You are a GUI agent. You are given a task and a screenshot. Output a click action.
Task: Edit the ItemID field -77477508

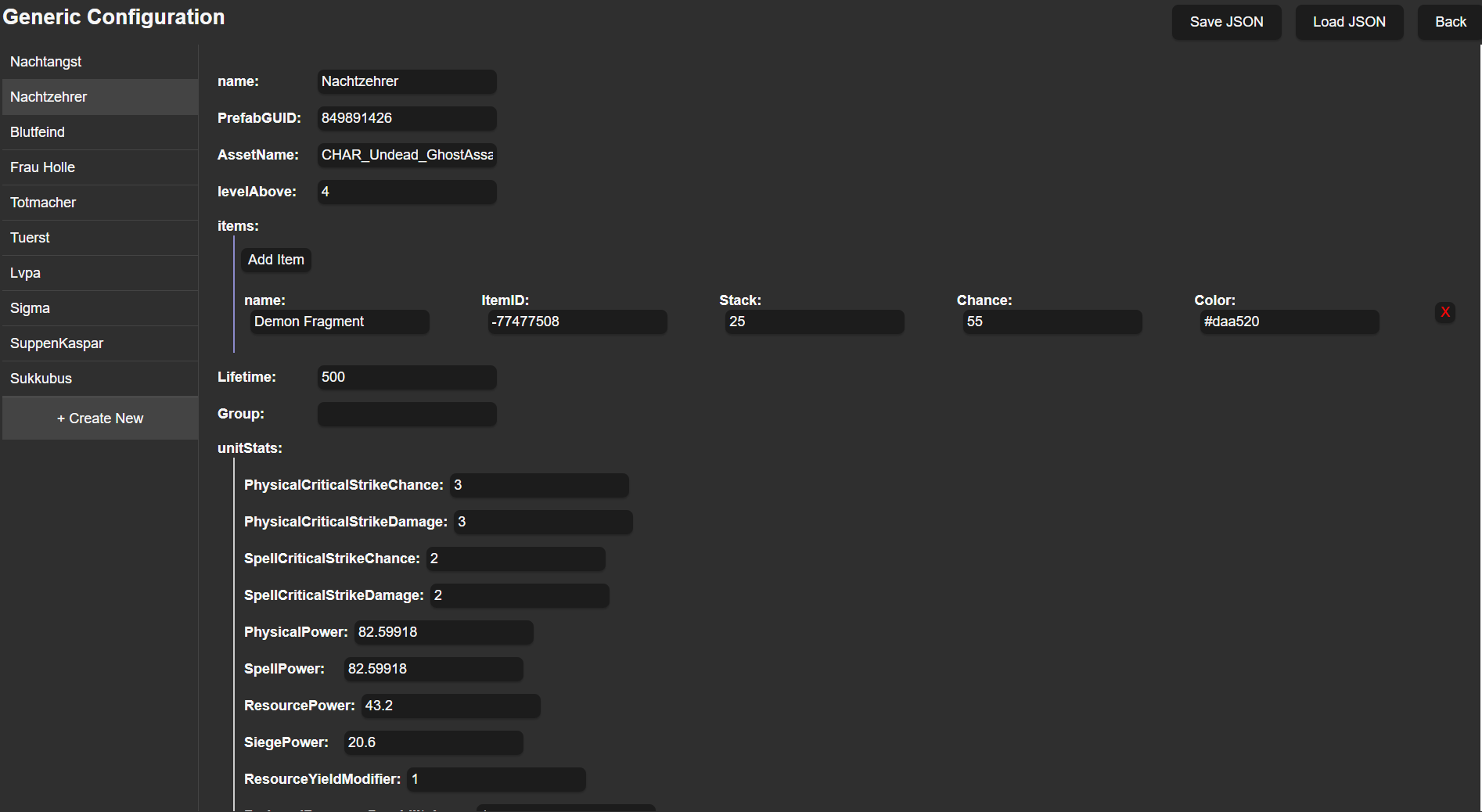coord(577,322)
